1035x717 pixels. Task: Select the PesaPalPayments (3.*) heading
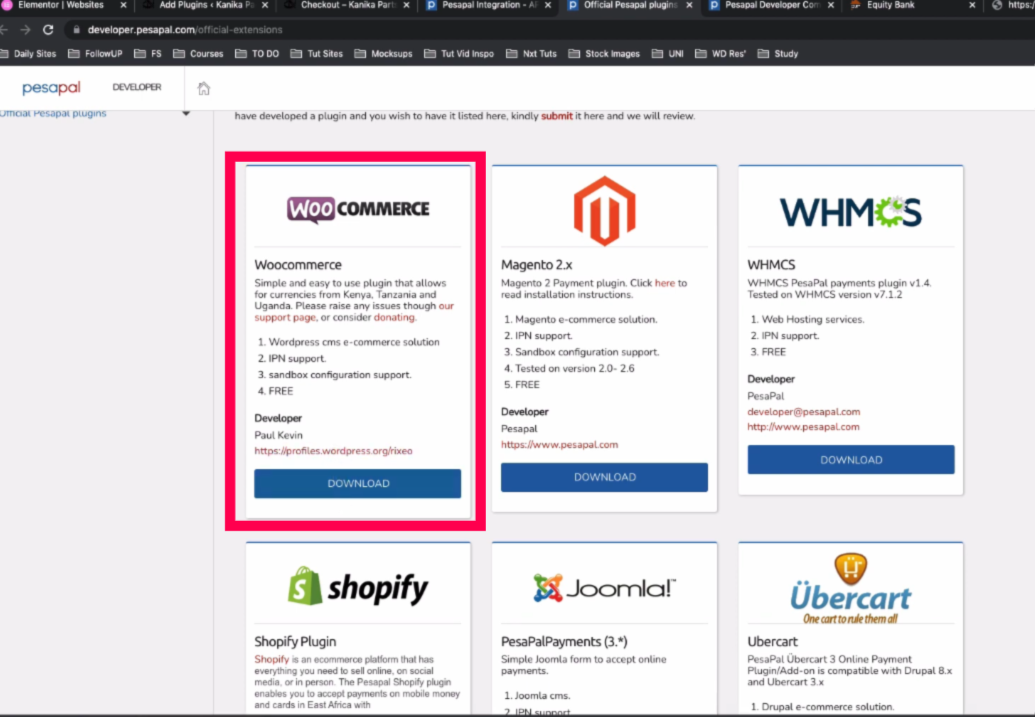coord(564,642)
